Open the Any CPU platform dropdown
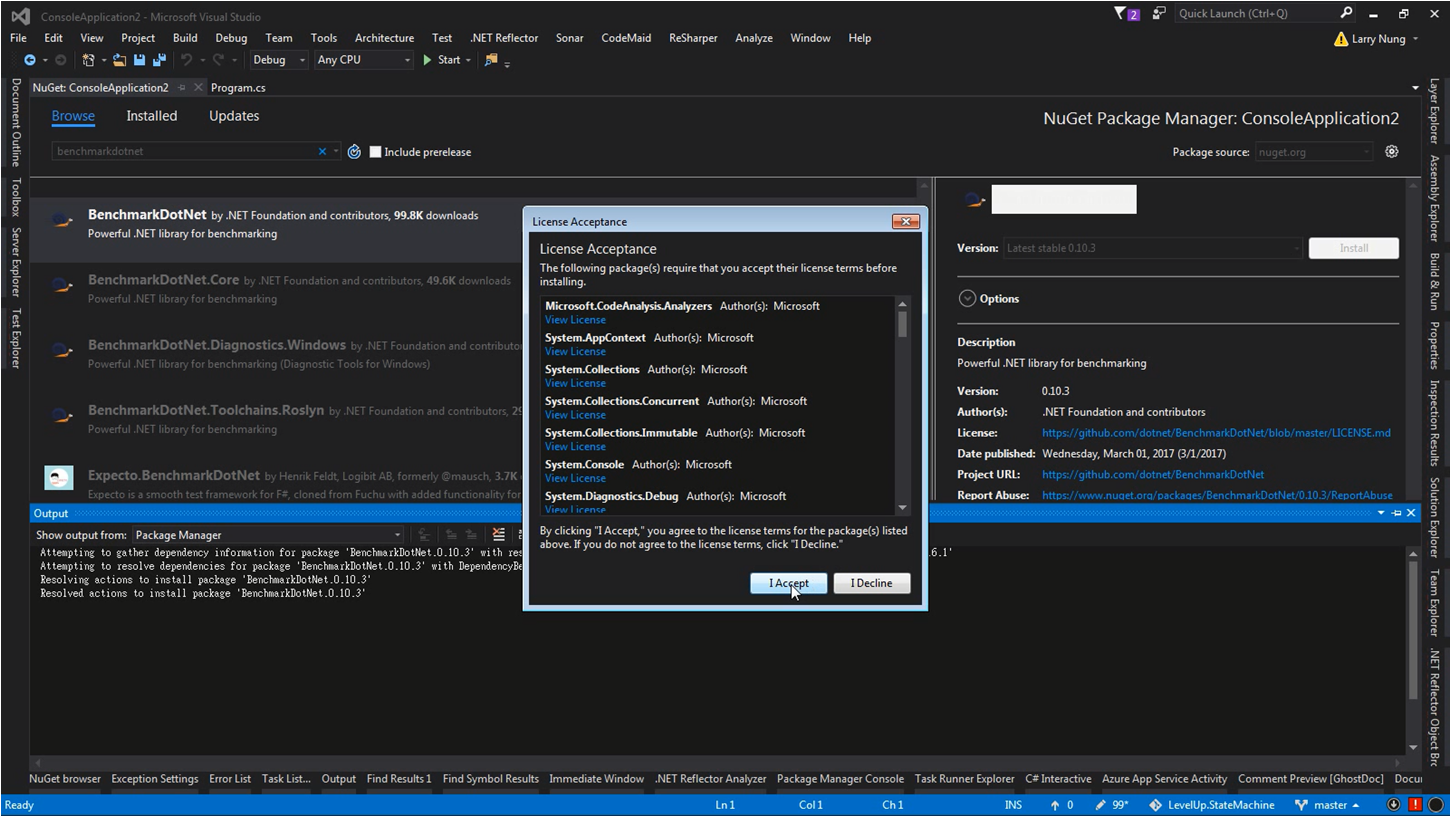Viewport: 1451px width, 817px height. point(363,60)
